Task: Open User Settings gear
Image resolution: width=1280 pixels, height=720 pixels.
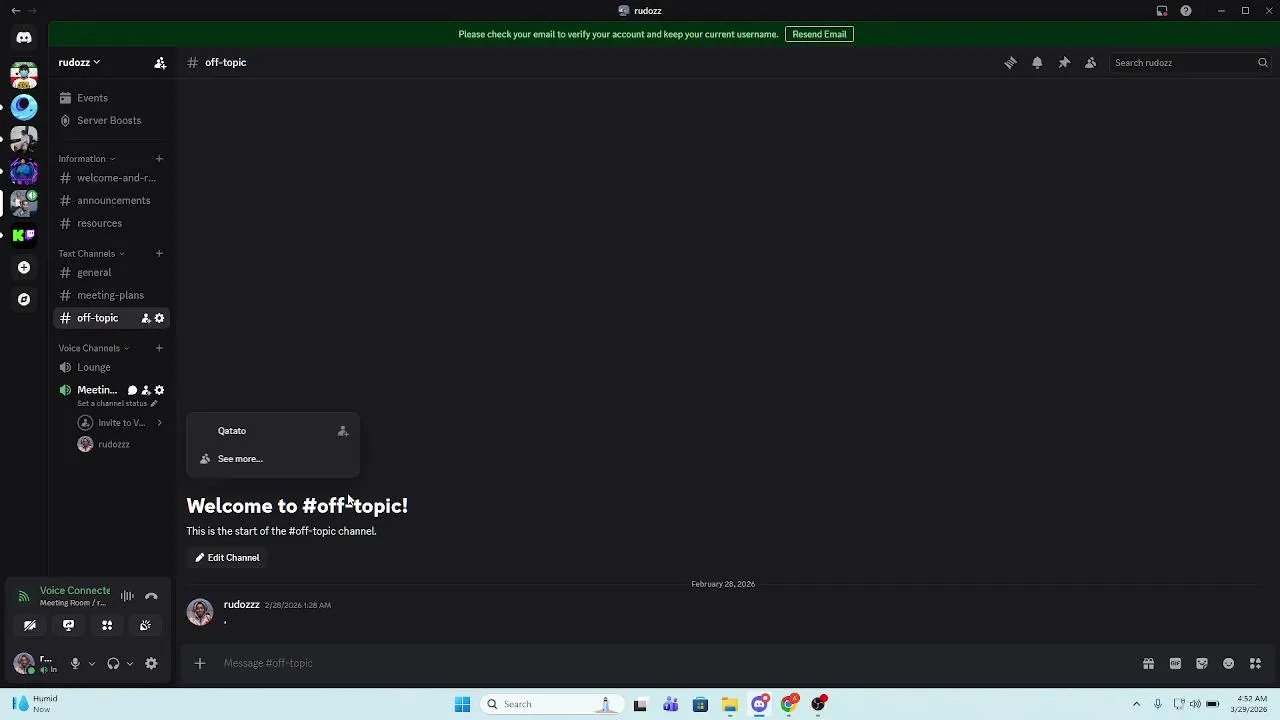Action: click(151, 663)
